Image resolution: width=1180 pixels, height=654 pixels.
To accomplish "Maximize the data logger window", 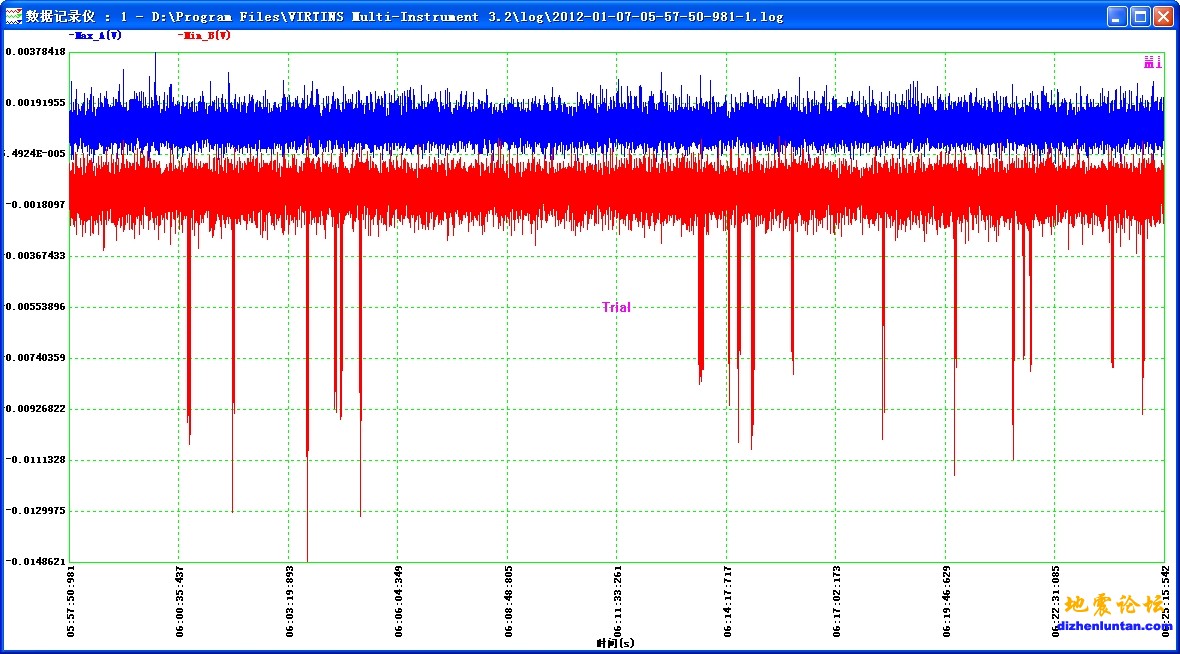I will (1140, 17).
